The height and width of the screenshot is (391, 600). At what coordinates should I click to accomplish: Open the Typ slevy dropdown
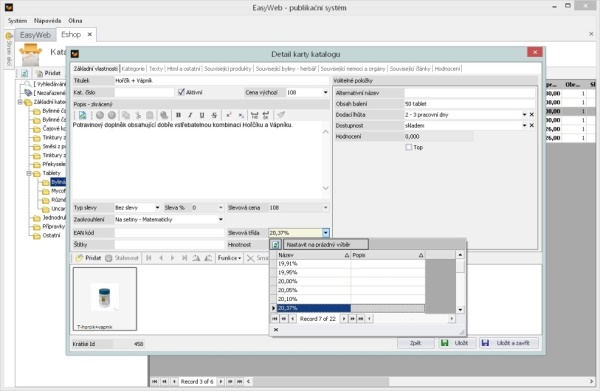pyautogui.click(x=157, y=208)
